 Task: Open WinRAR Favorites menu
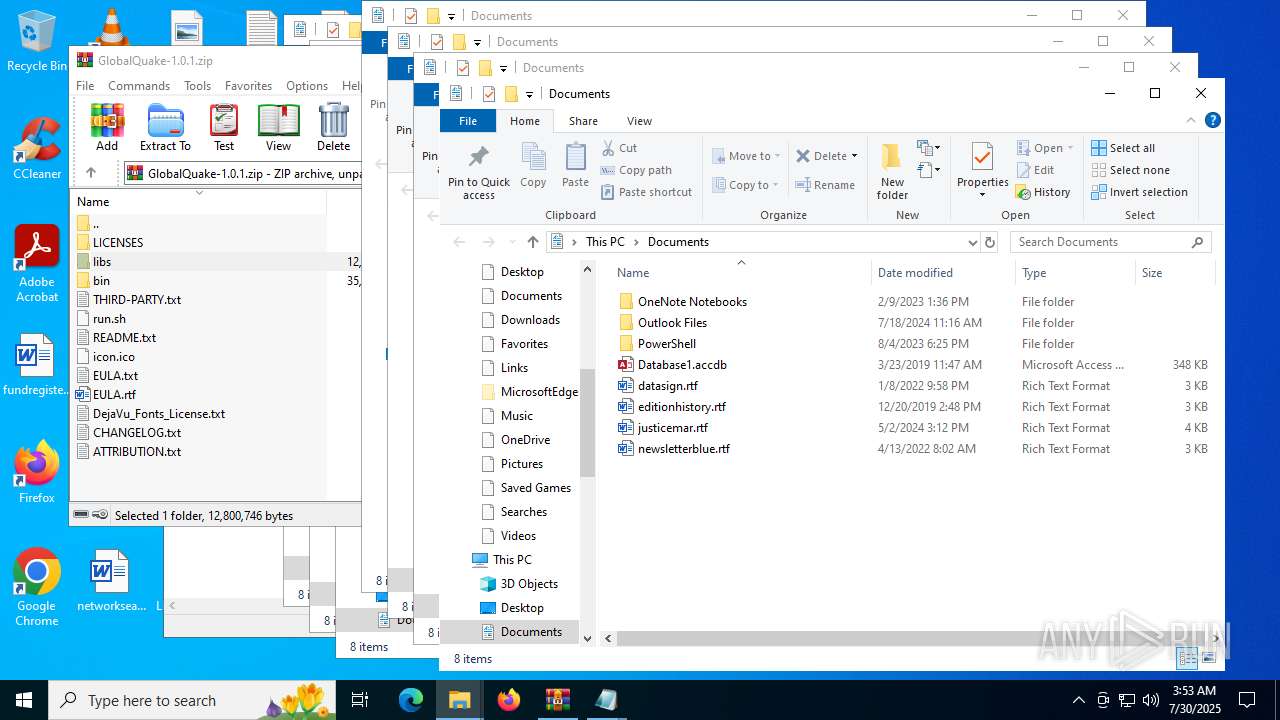click(x=249, y=86)
